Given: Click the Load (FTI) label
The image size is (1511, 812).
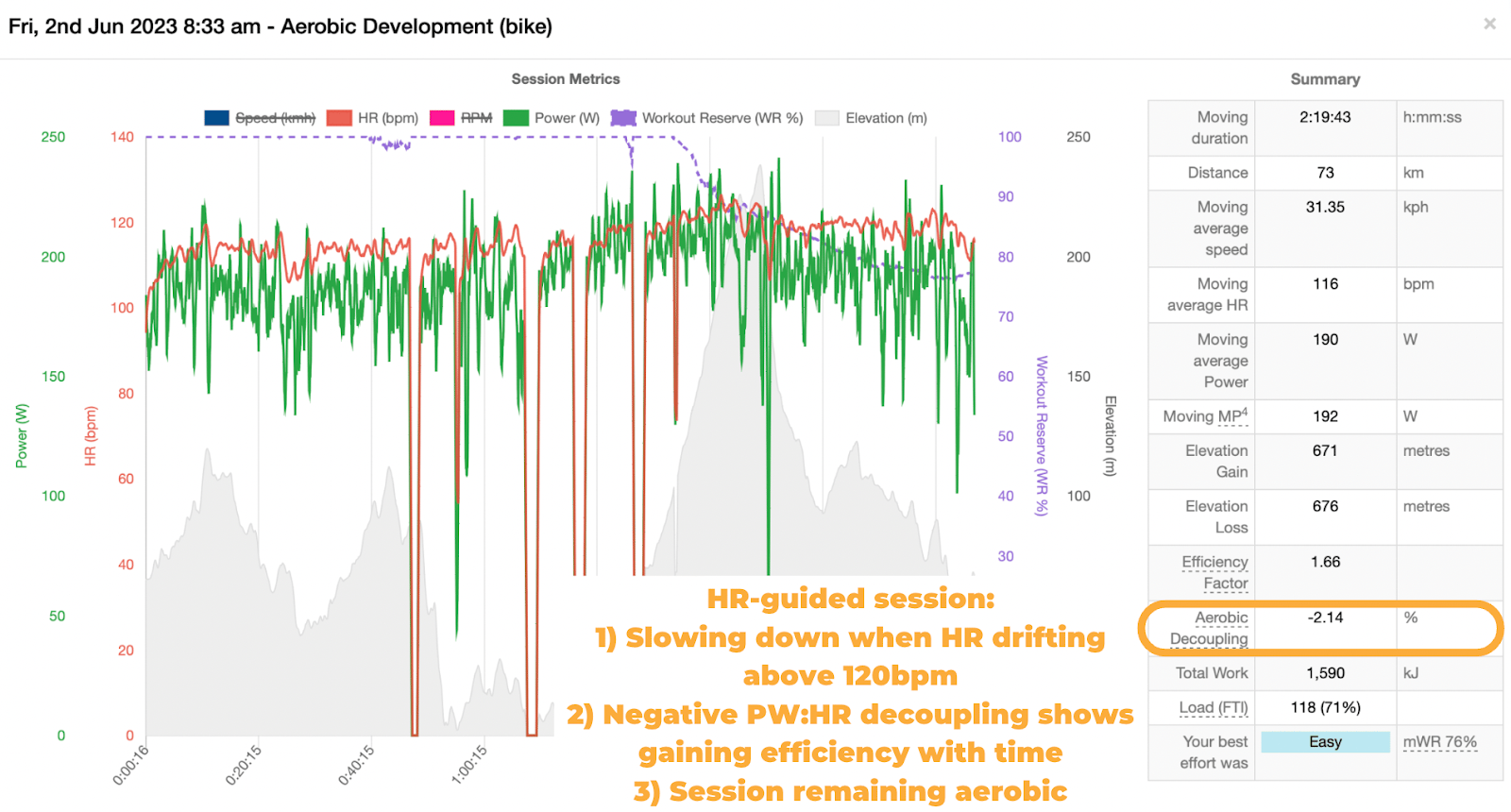Looking at the screenshot, I should tap(1214, 707).
